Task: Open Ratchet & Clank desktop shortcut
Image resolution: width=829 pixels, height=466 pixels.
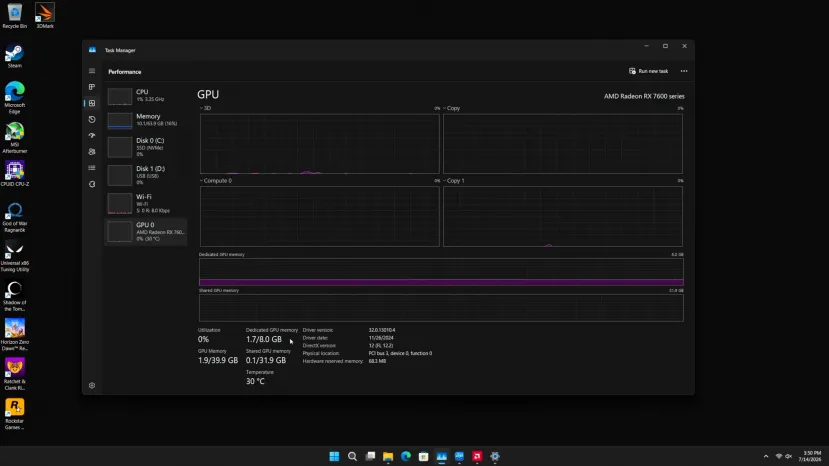Action: coord(14,374)
